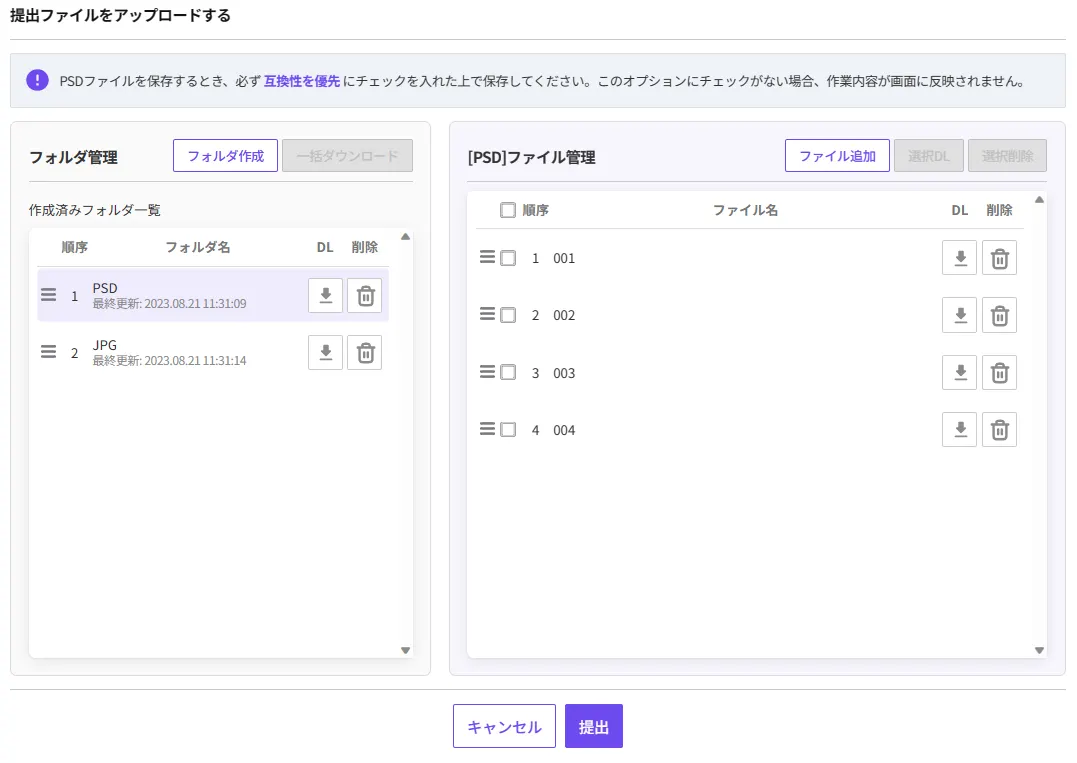Select the JPG folder row
The width and height of the screenshot is (1077, 763).
(213, 352)
